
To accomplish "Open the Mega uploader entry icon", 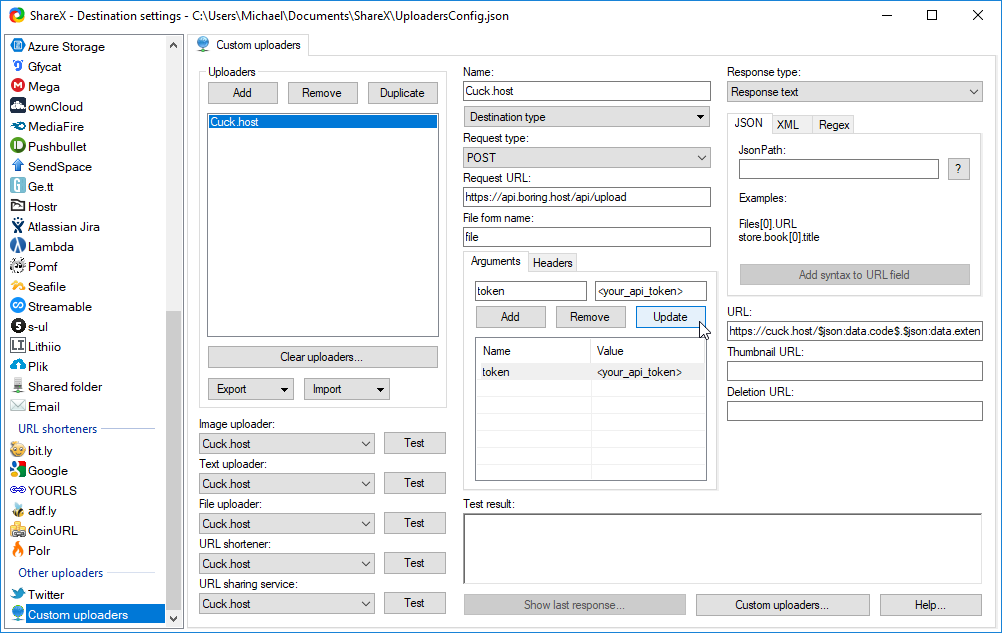I will (18, 86).
